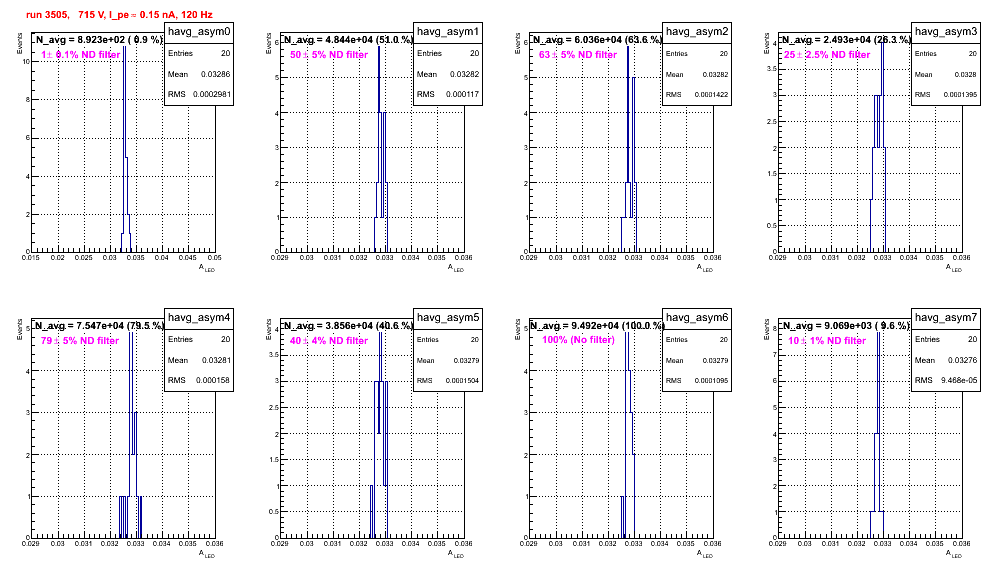
Task: Click the '10± 1% ND filter' label
Action: [x=827, y=341]
